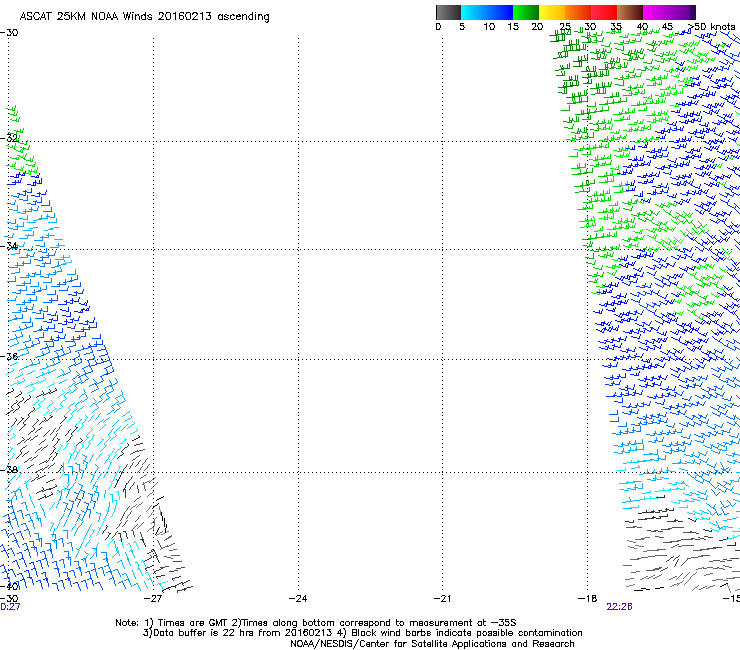Click the '-21' longitude axis label

(x=442, y=599)
